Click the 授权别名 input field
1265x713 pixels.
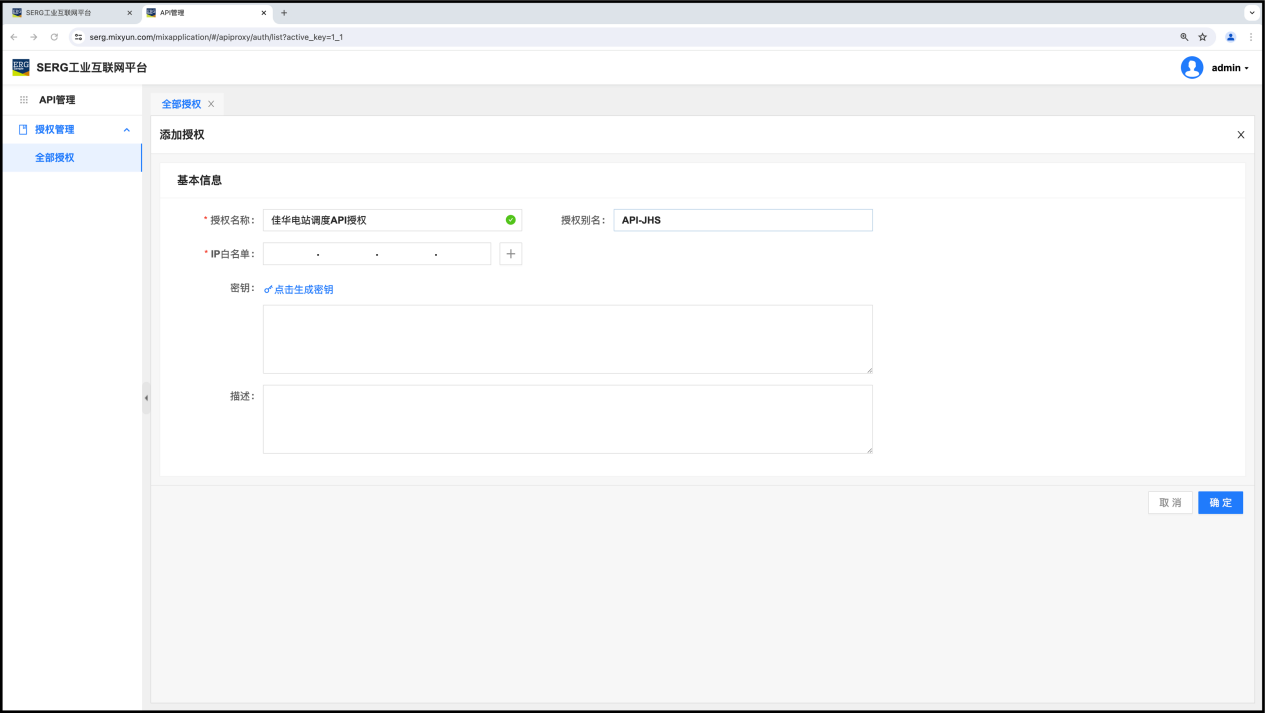tap(742, 220)
